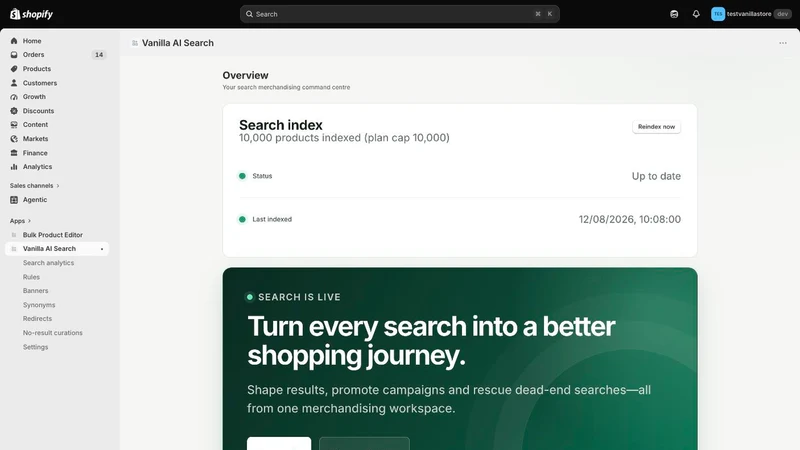Expand the Sales channels section

34,186
